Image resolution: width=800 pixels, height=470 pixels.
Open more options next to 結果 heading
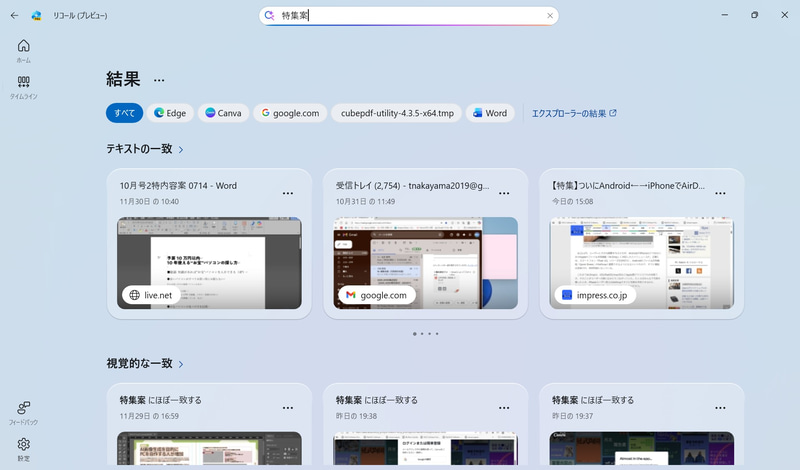pos(159,80)
